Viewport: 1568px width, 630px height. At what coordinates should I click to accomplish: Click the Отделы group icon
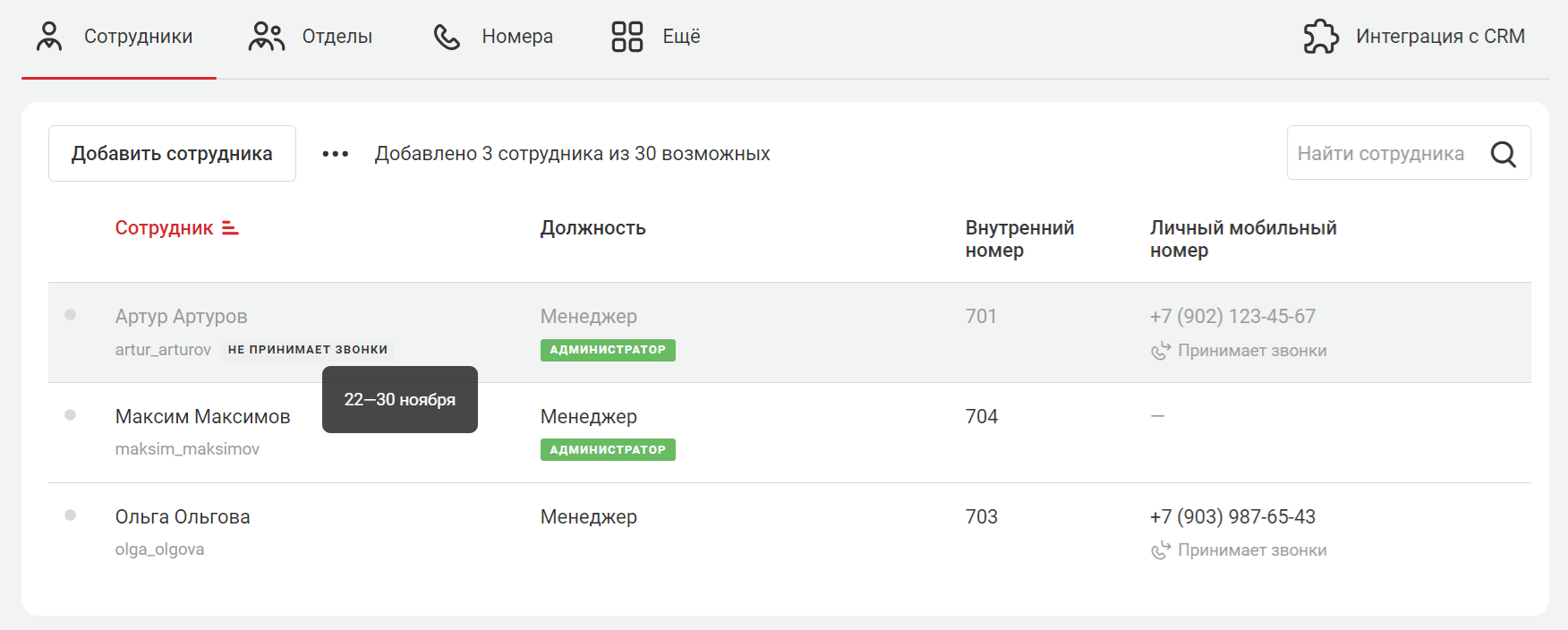point(266,37)
